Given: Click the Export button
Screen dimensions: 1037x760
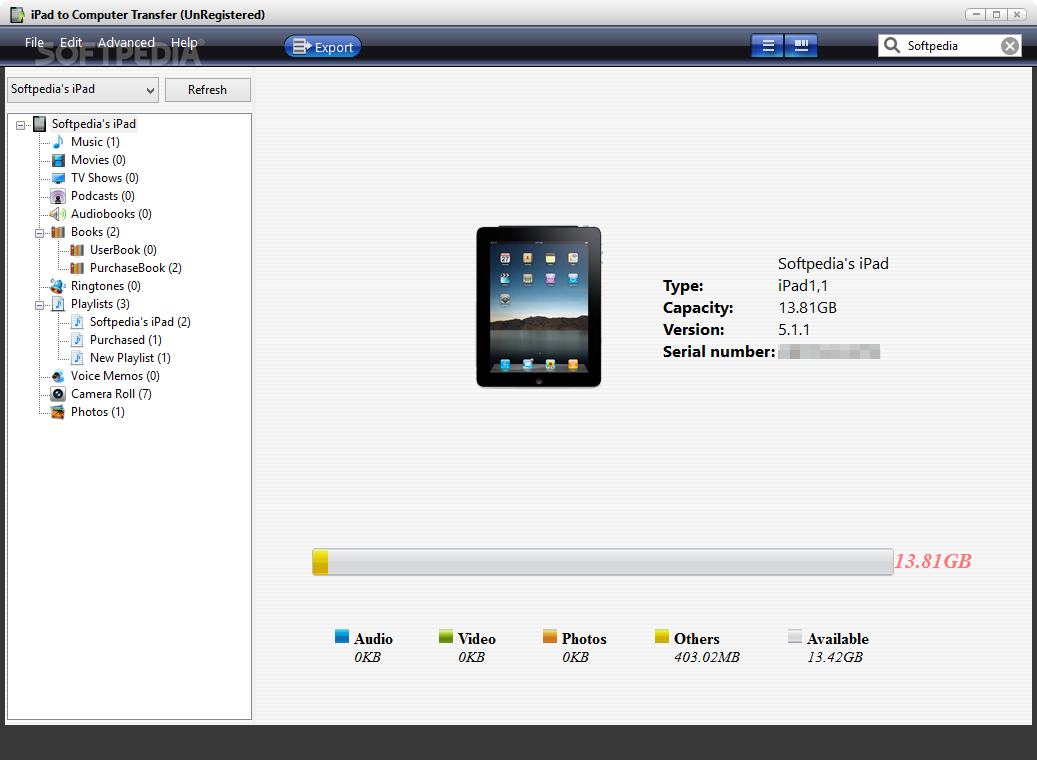Looking at the screenshot, I should click(323, 47).
